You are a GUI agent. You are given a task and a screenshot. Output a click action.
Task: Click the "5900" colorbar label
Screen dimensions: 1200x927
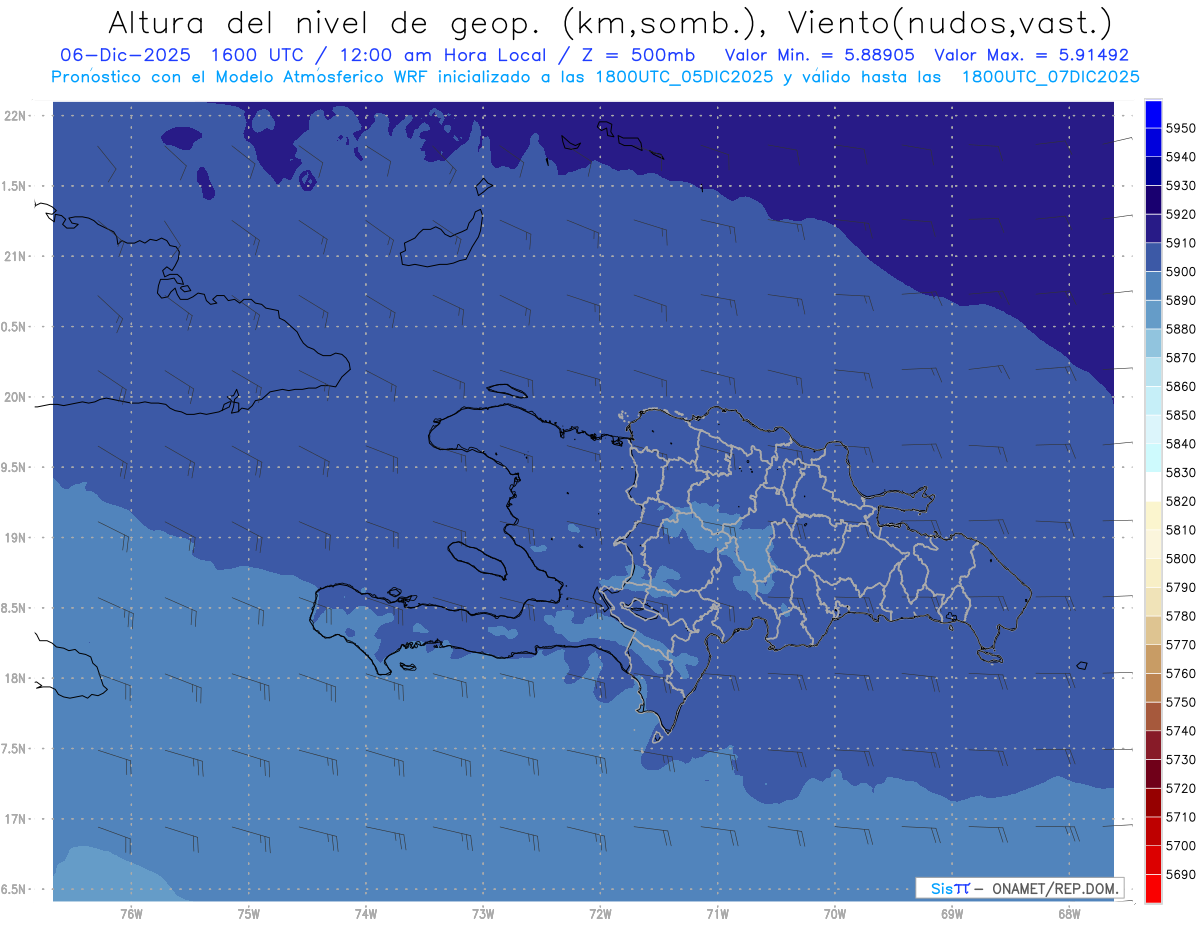click(1180, 271)
